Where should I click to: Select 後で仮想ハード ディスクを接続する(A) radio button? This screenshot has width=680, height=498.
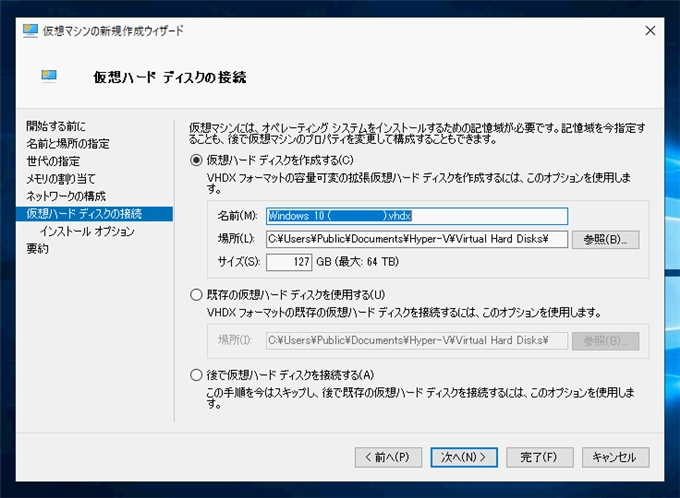(196, 375)
